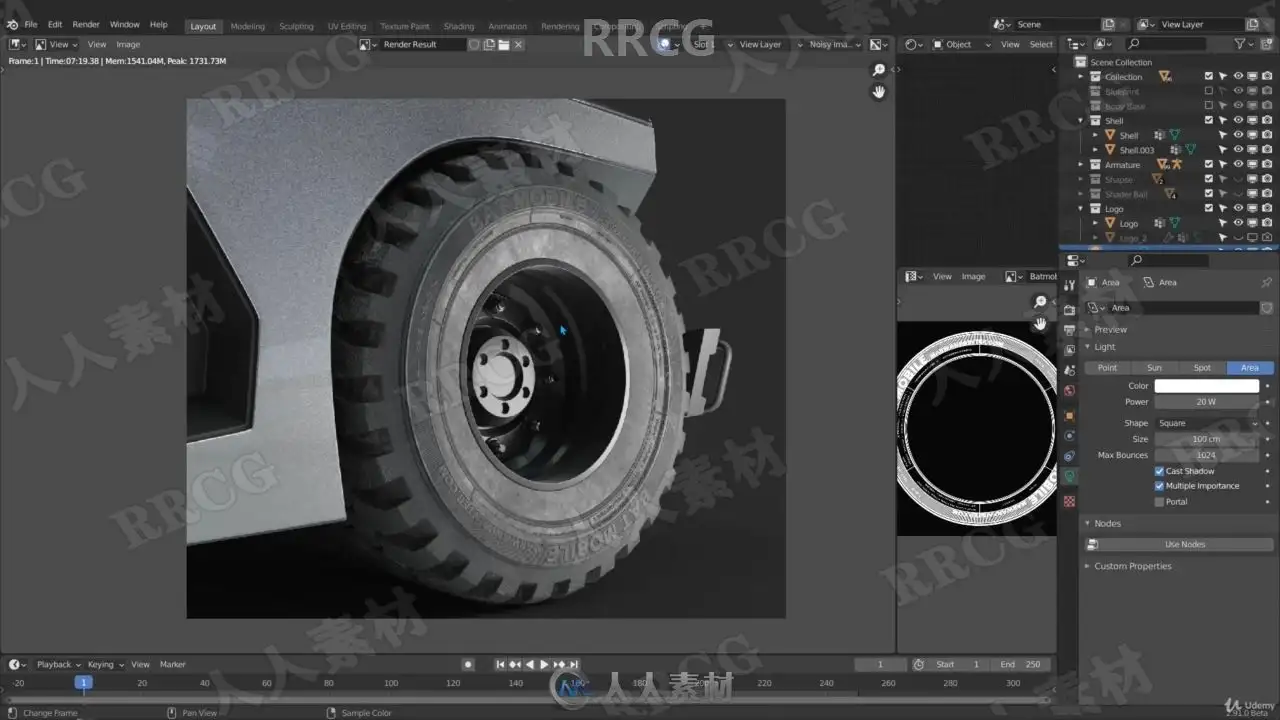
Task: Open the Marker menu in timeline
Action: click(x=173, y=665)
